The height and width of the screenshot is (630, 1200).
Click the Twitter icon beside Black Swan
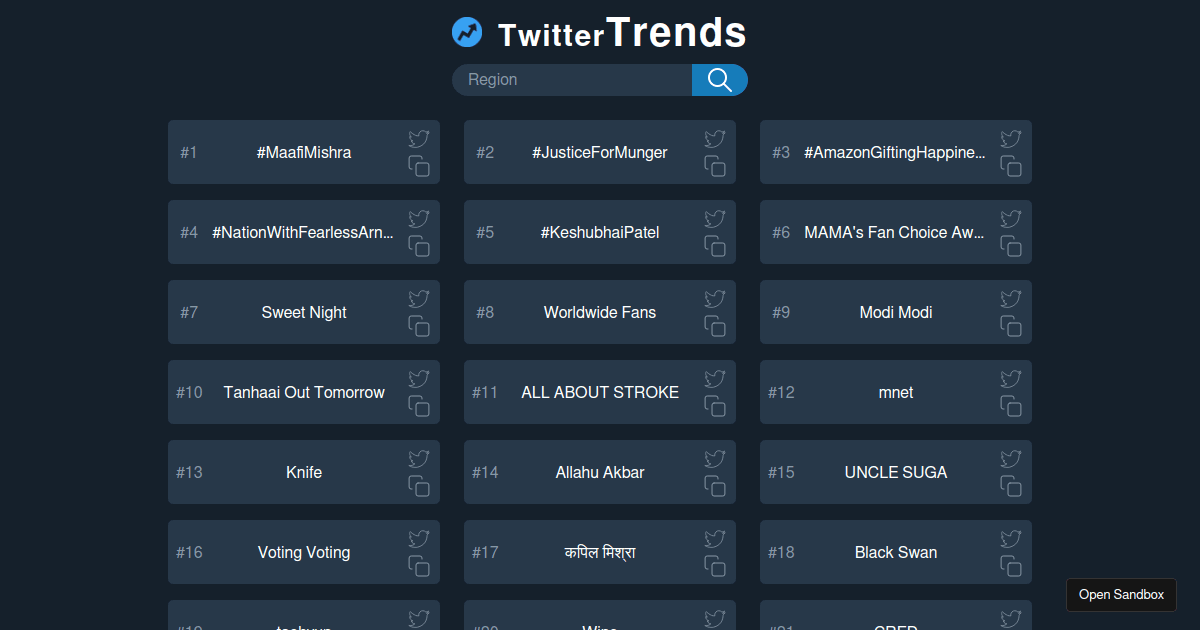(1010, 539)
